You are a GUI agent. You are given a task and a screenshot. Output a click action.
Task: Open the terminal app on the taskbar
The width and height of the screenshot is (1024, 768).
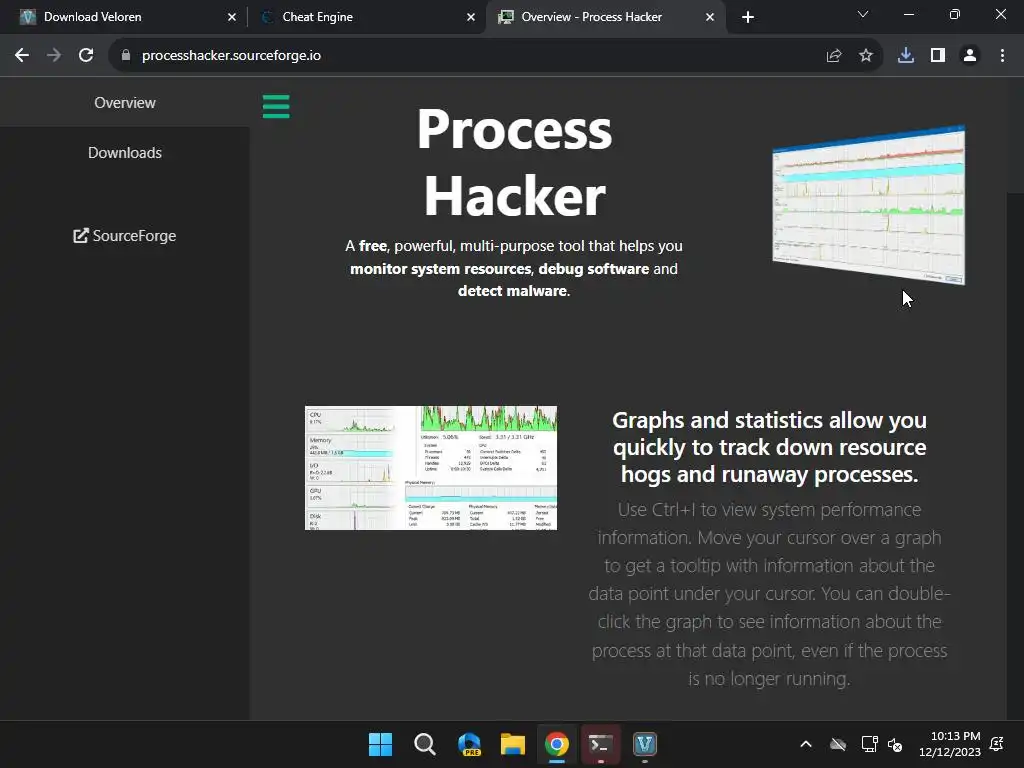[x=601, y=744]
